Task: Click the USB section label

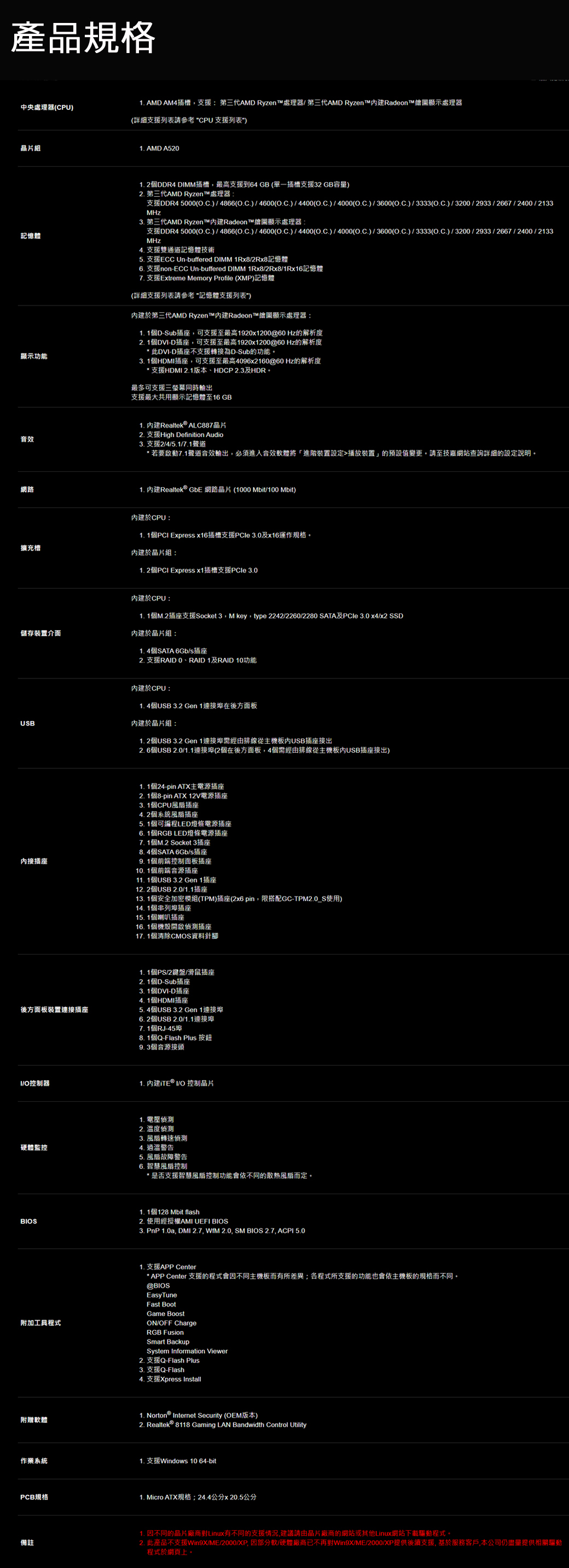Action: [x=27, y=724]
